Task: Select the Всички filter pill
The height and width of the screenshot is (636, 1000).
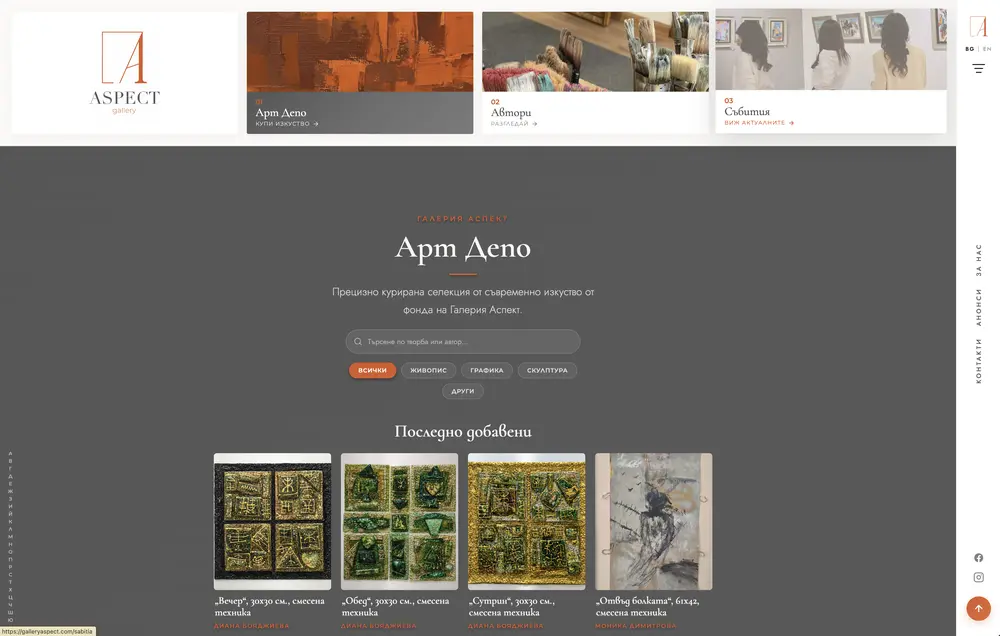Action: pos(372,371)
